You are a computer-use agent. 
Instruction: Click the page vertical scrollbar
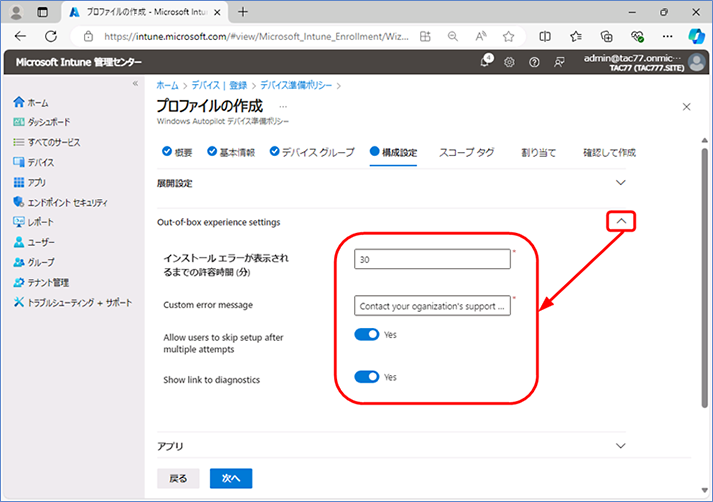point(704,278)
